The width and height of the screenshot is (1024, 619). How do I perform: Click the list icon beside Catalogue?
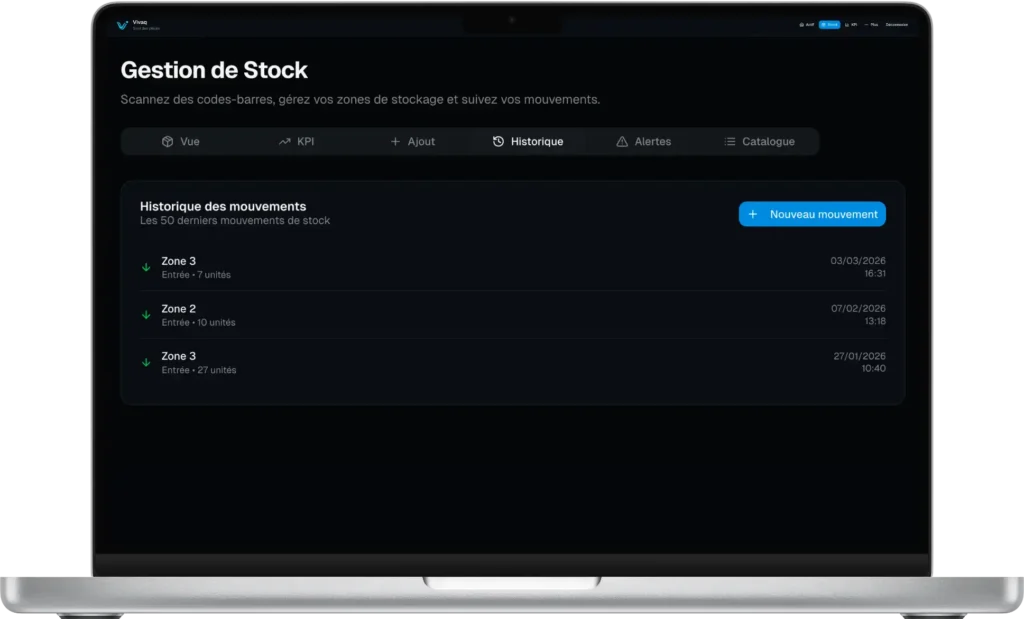tap(730, 142)
